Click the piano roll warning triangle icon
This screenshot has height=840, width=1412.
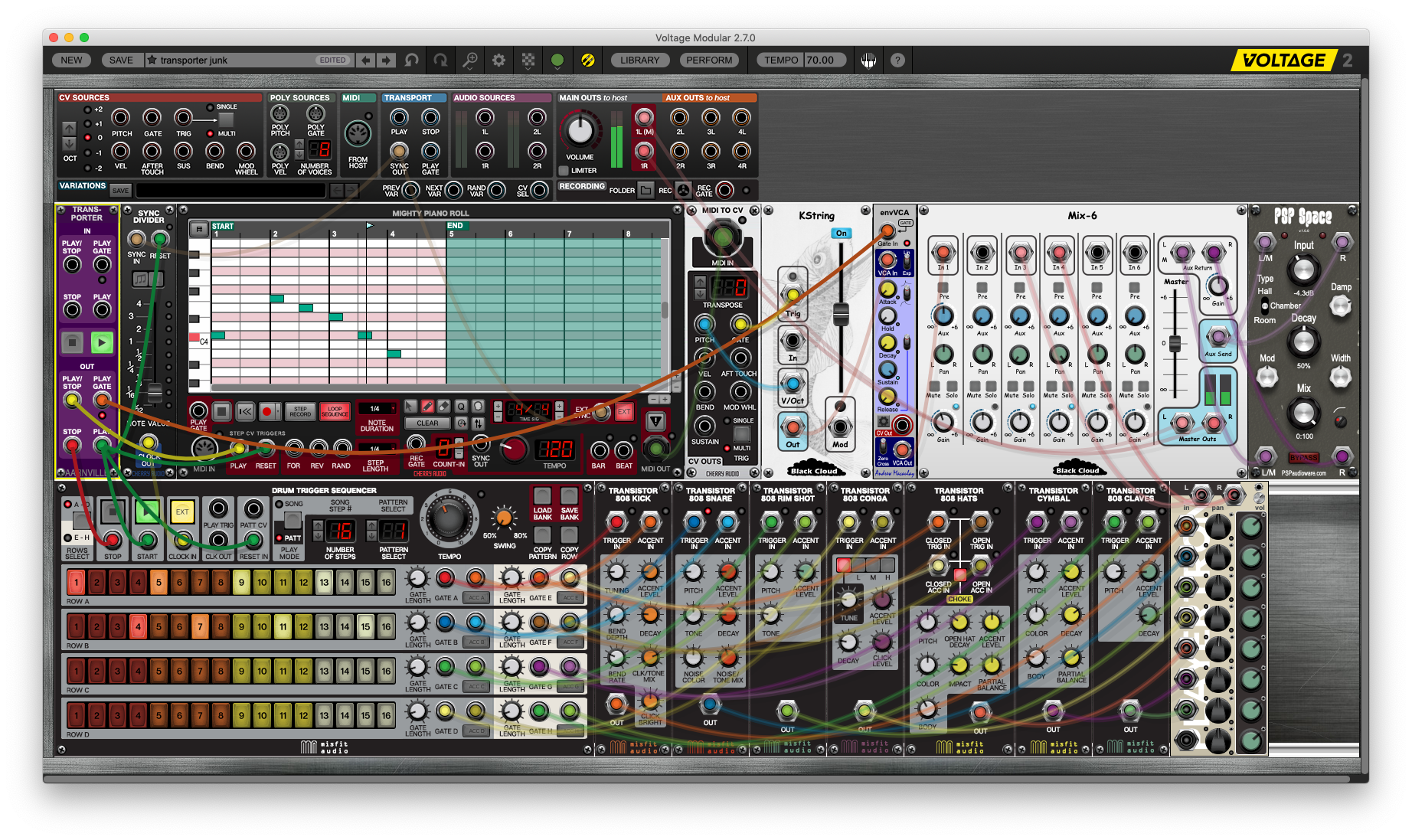[655, 420]
